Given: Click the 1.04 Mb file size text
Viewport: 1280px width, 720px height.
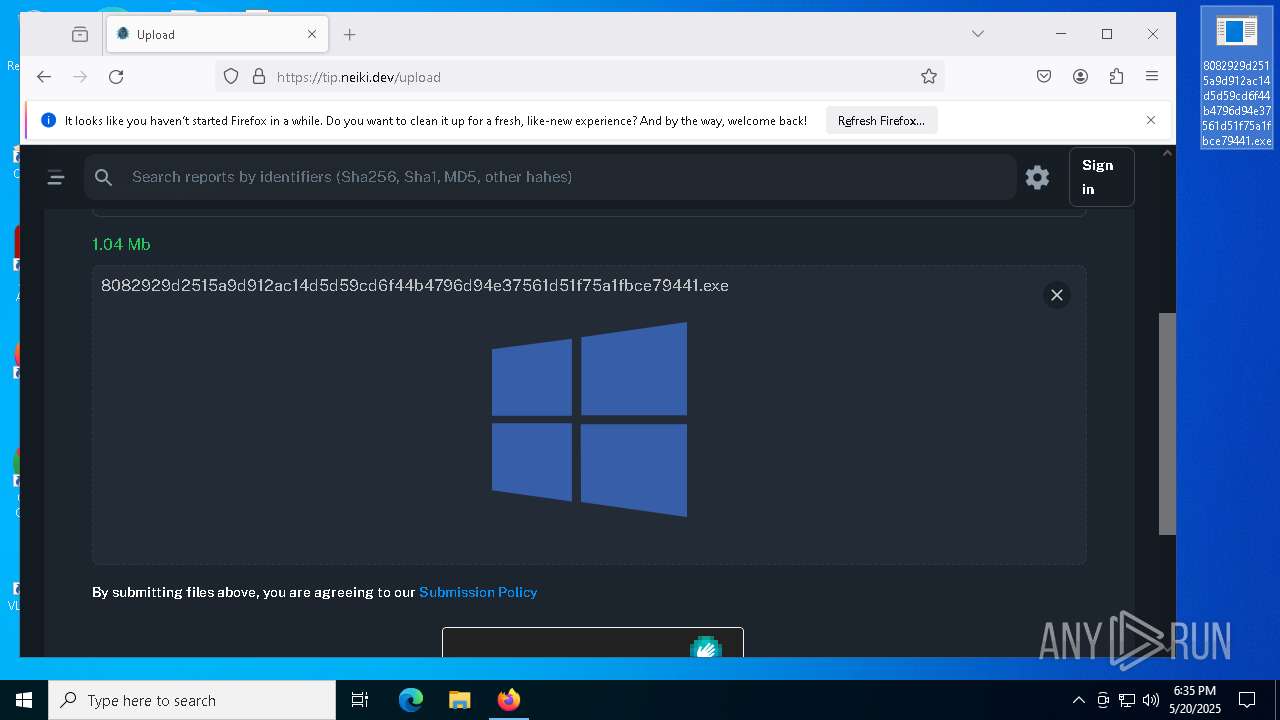Looking at the screenshot, I should [x=121, y=244].
